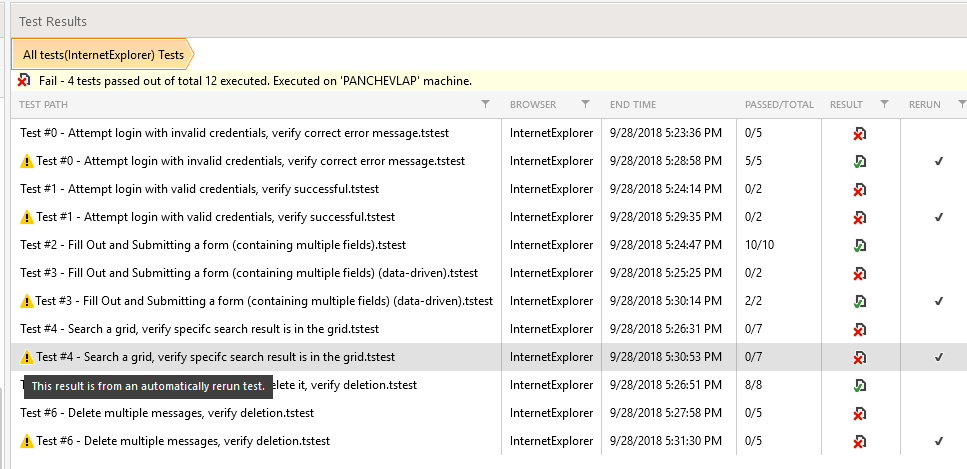Screen dimensions: 967x469
Task: Click the failed result icon for Test #1 at 5:24:14 PM
Action: click(x=860, y=189)
